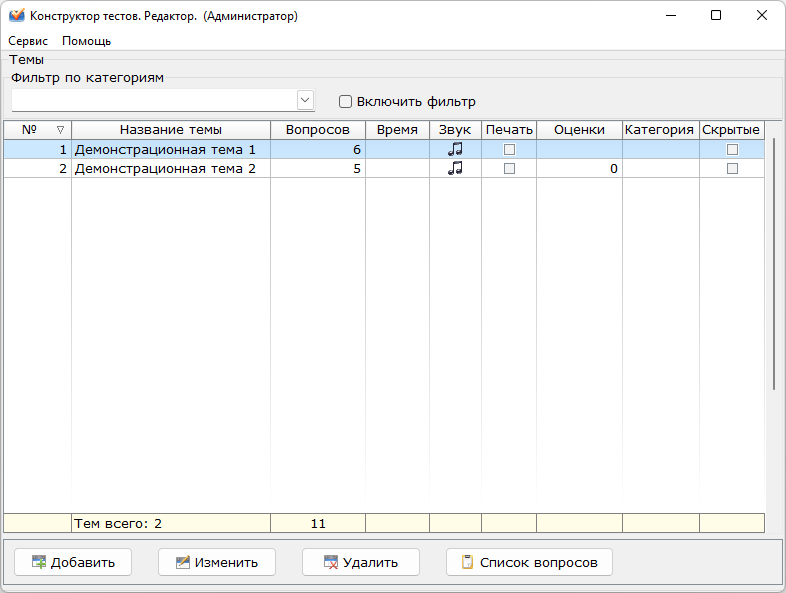Sort by Название темы column header
786x593 pixels.
click(x=170, y=130)
